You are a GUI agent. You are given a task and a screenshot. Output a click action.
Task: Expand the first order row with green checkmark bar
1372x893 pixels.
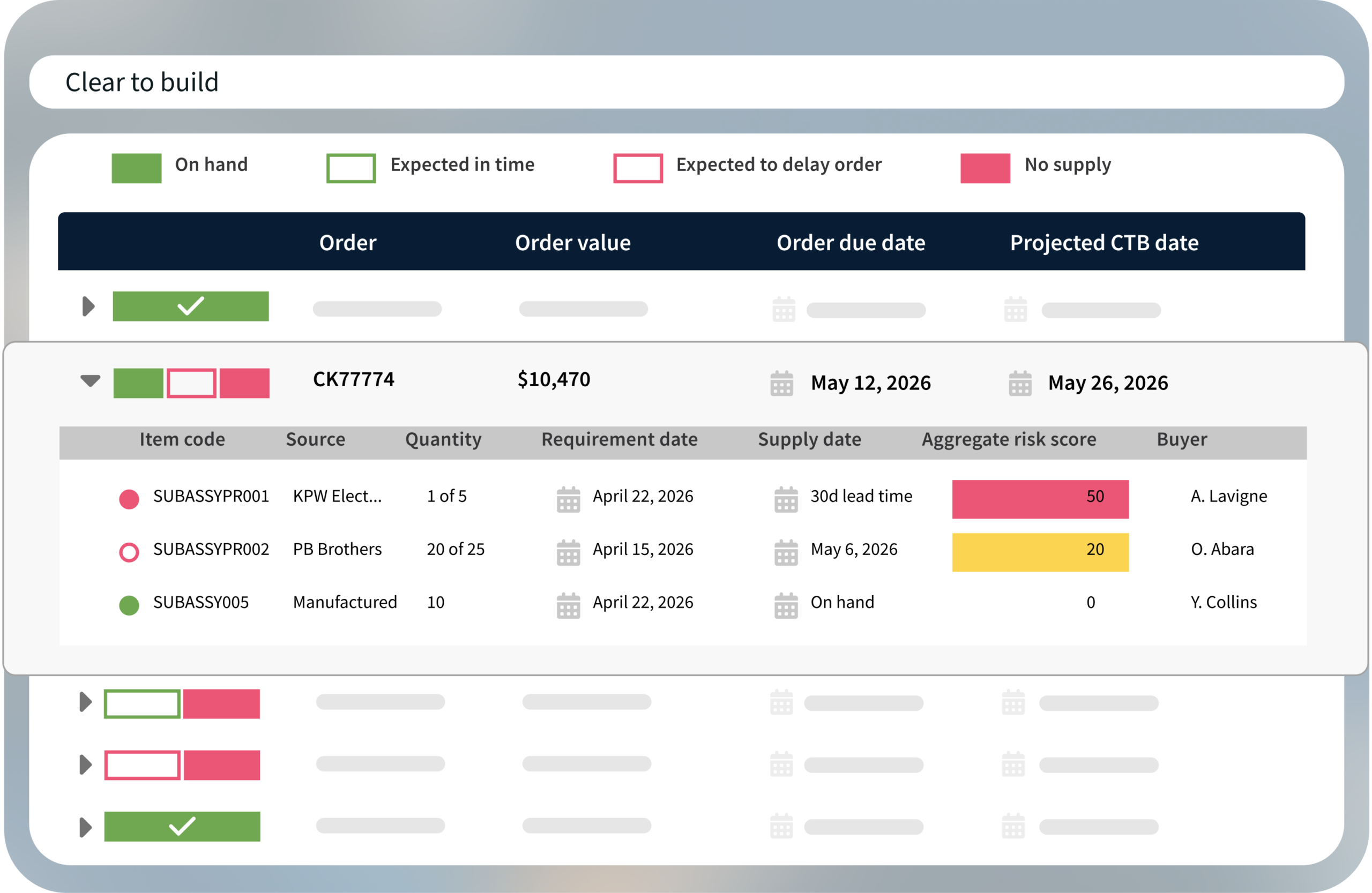(88, 306)
